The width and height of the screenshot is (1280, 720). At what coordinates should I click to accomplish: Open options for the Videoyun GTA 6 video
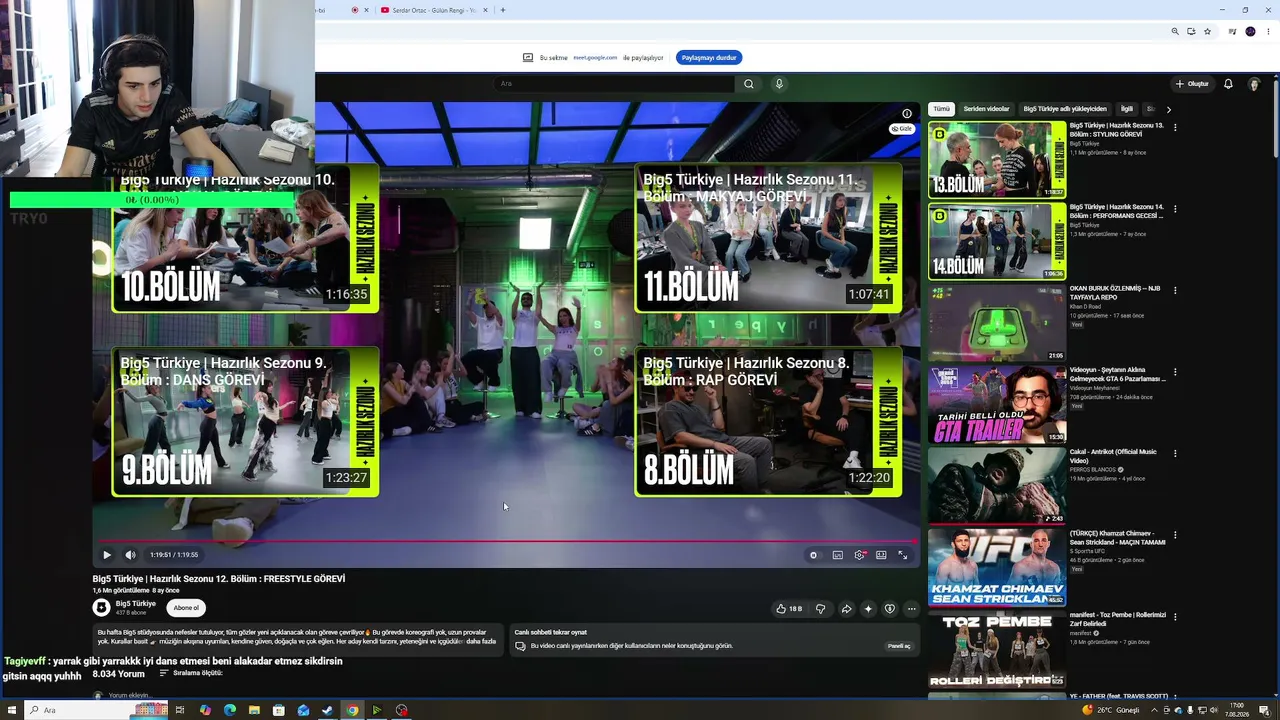click(1175, 372)
